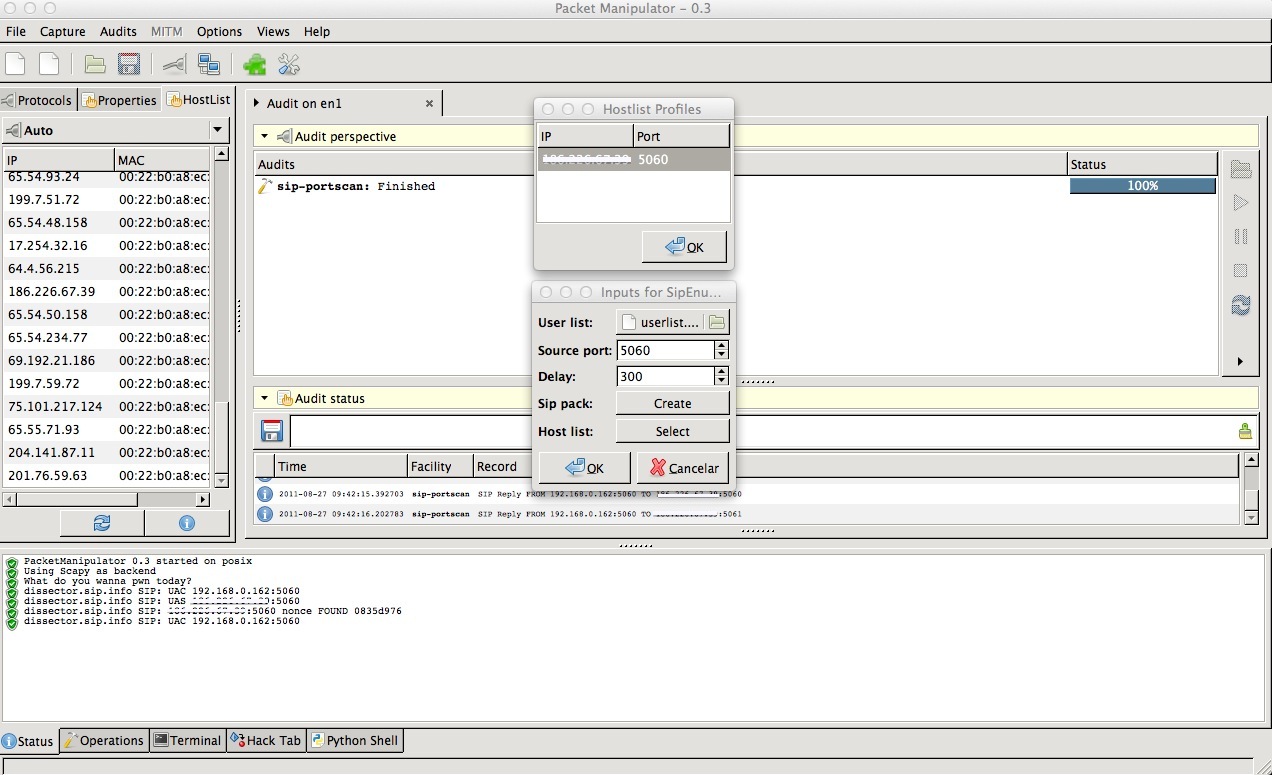Screen dimensions: 1272x775
Task: Open plugins with the green puzzle icon
Action: tap(255, 65)
